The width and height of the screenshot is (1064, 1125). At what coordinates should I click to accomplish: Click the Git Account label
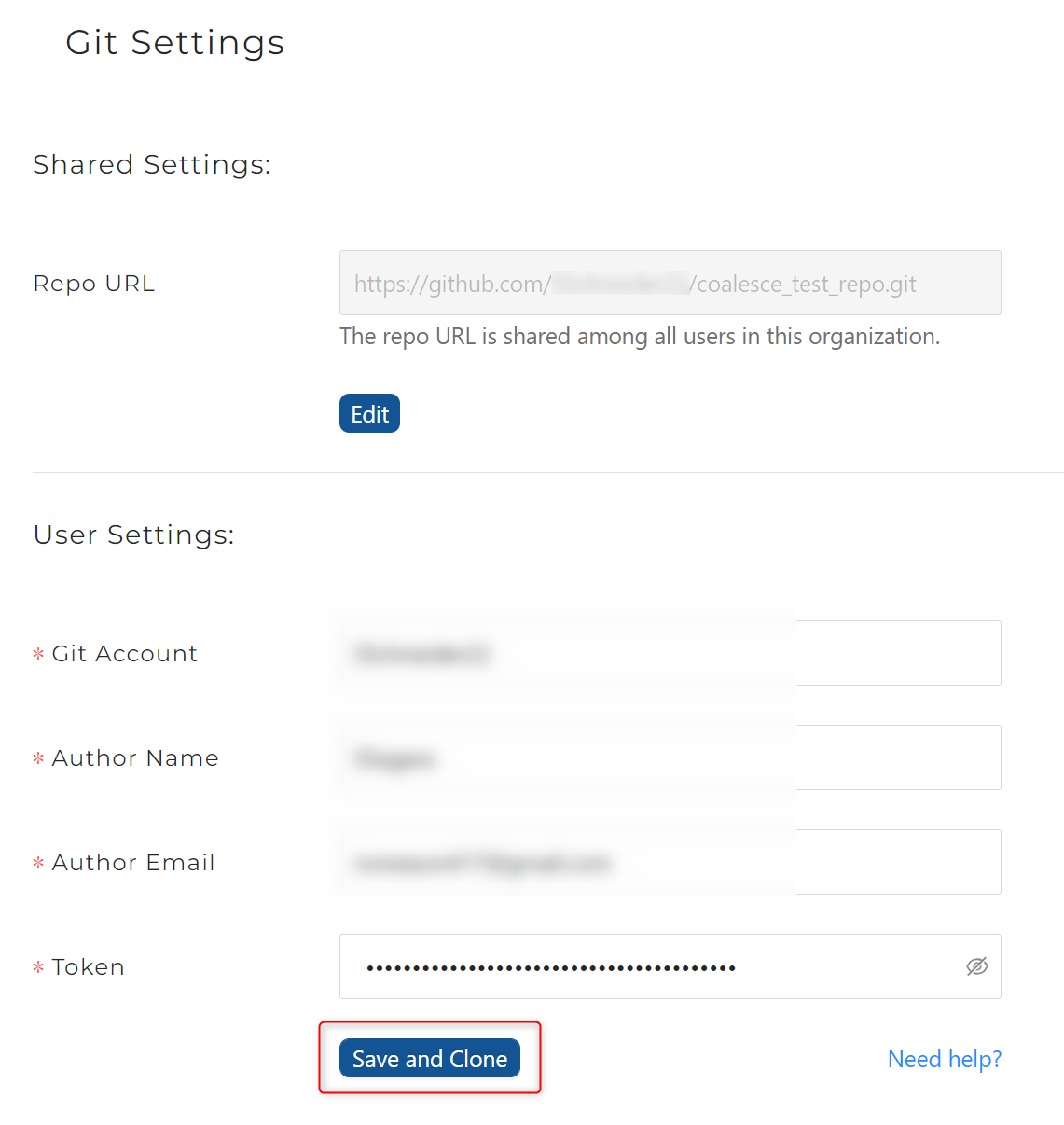[x=125, y=654]
